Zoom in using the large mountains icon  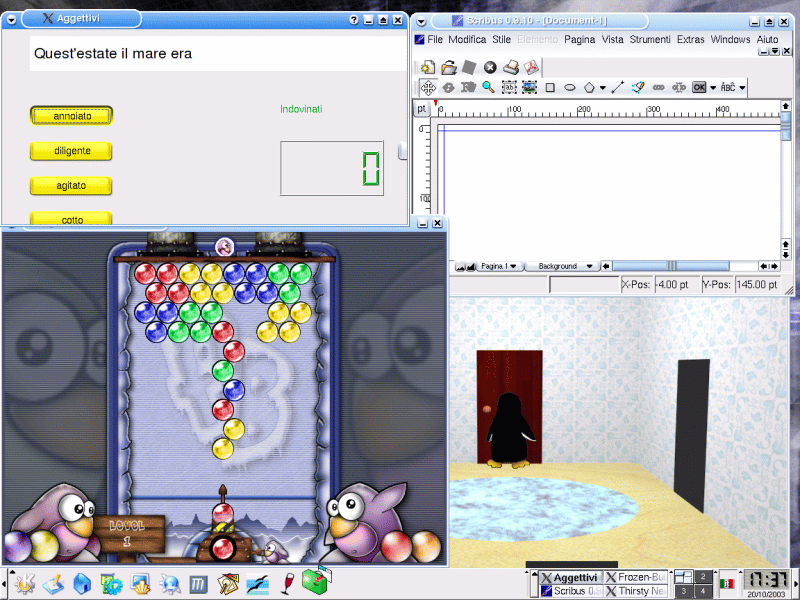pyautogui.click(x=470, y=267)
